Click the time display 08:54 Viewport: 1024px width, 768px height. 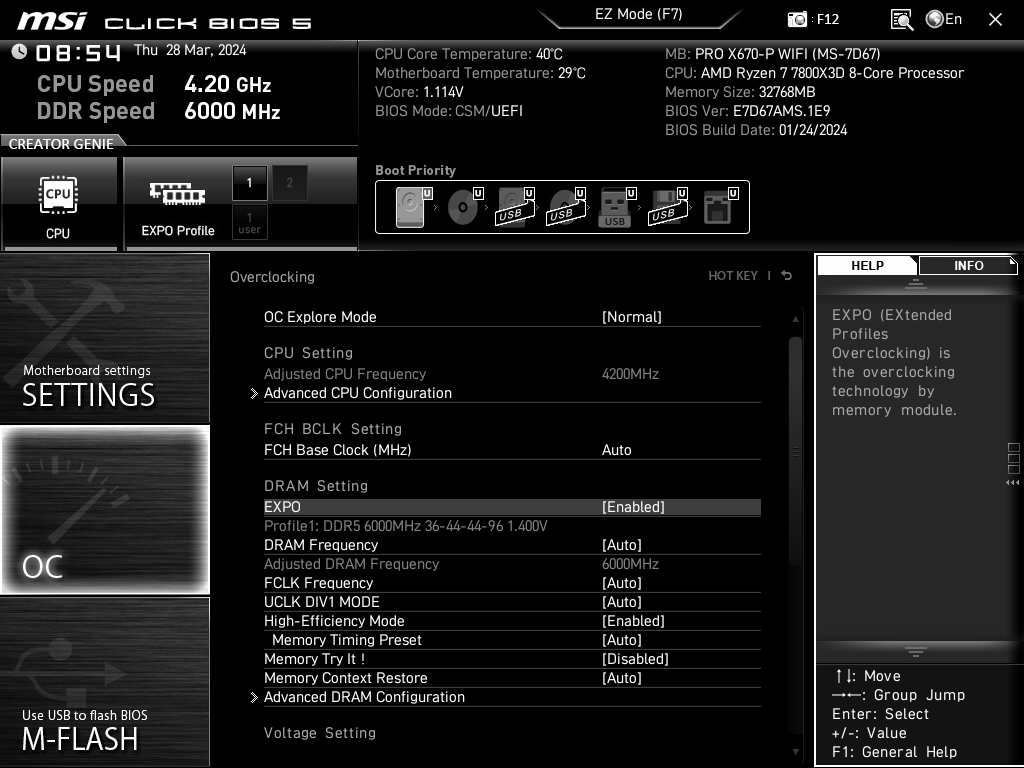click(x=78, y=53)
